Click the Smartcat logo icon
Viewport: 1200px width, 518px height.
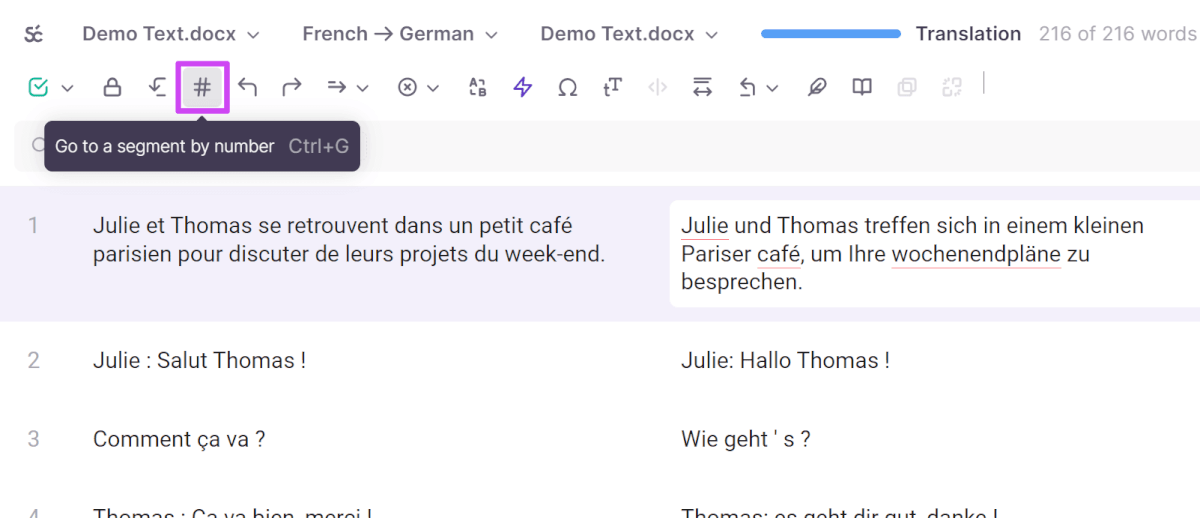tap(34, 35)
